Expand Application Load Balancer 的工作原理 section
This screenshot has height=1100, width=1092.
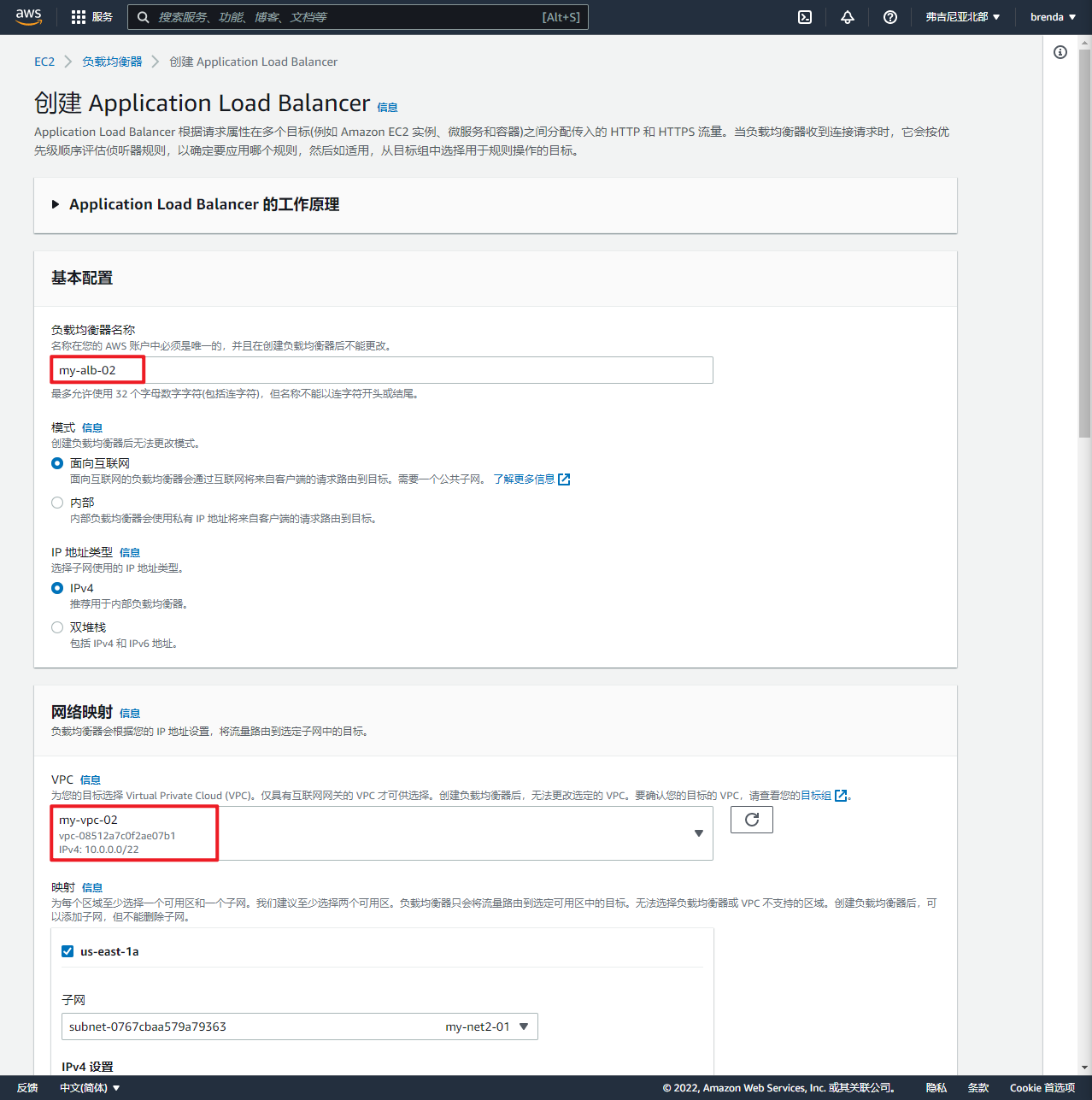point(56,204)
